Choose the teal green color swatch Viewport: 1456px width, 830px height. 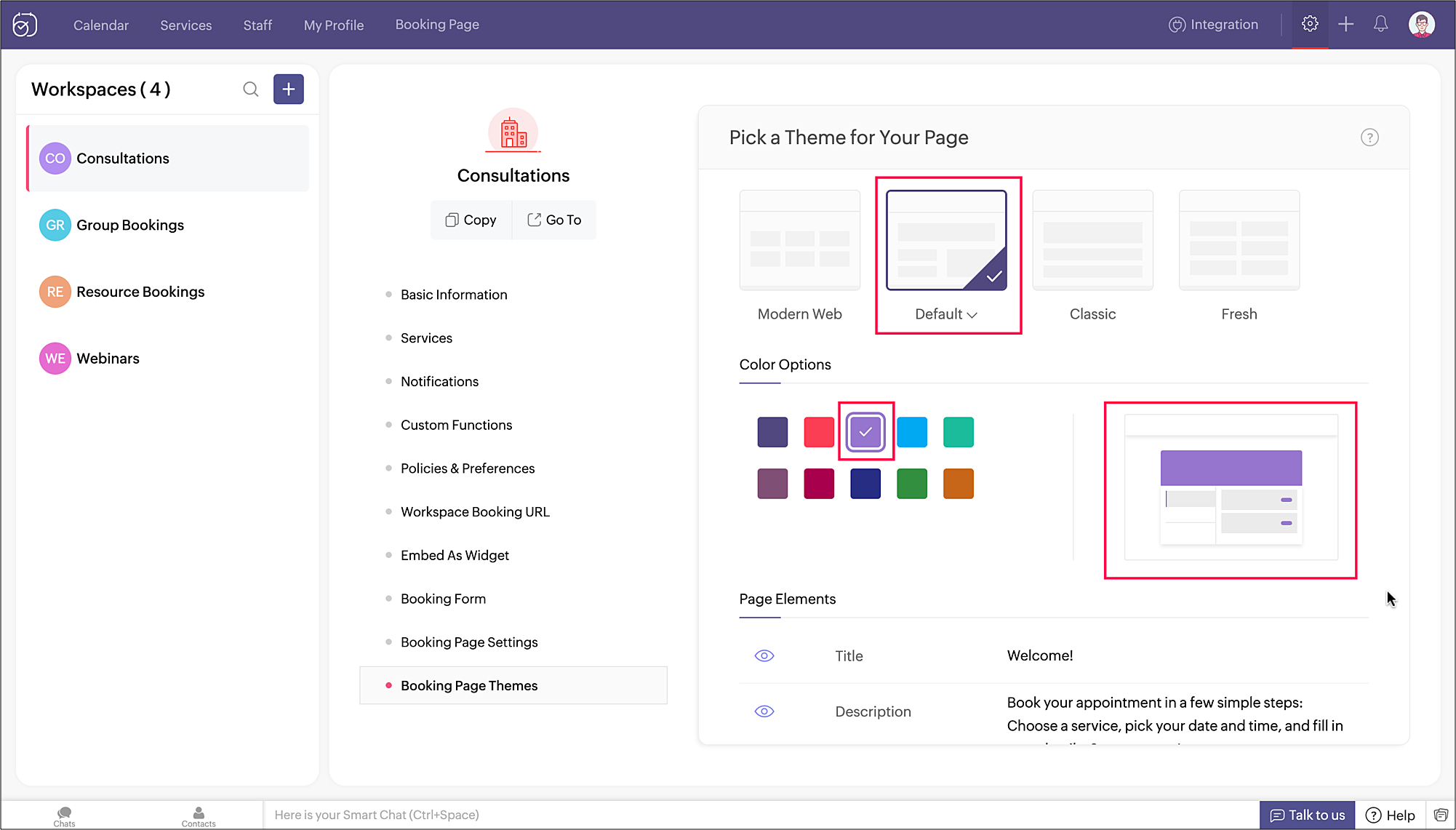click(x=958, y=432)
